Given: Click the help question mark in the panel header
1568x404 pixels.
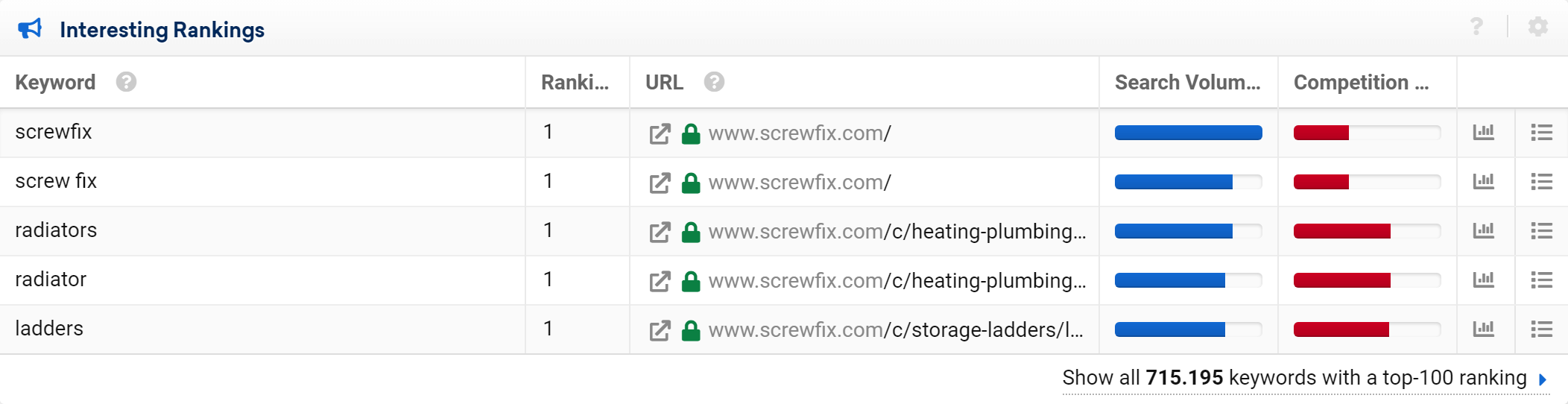Looking at the screenshot, I should tap(1476, 27).
